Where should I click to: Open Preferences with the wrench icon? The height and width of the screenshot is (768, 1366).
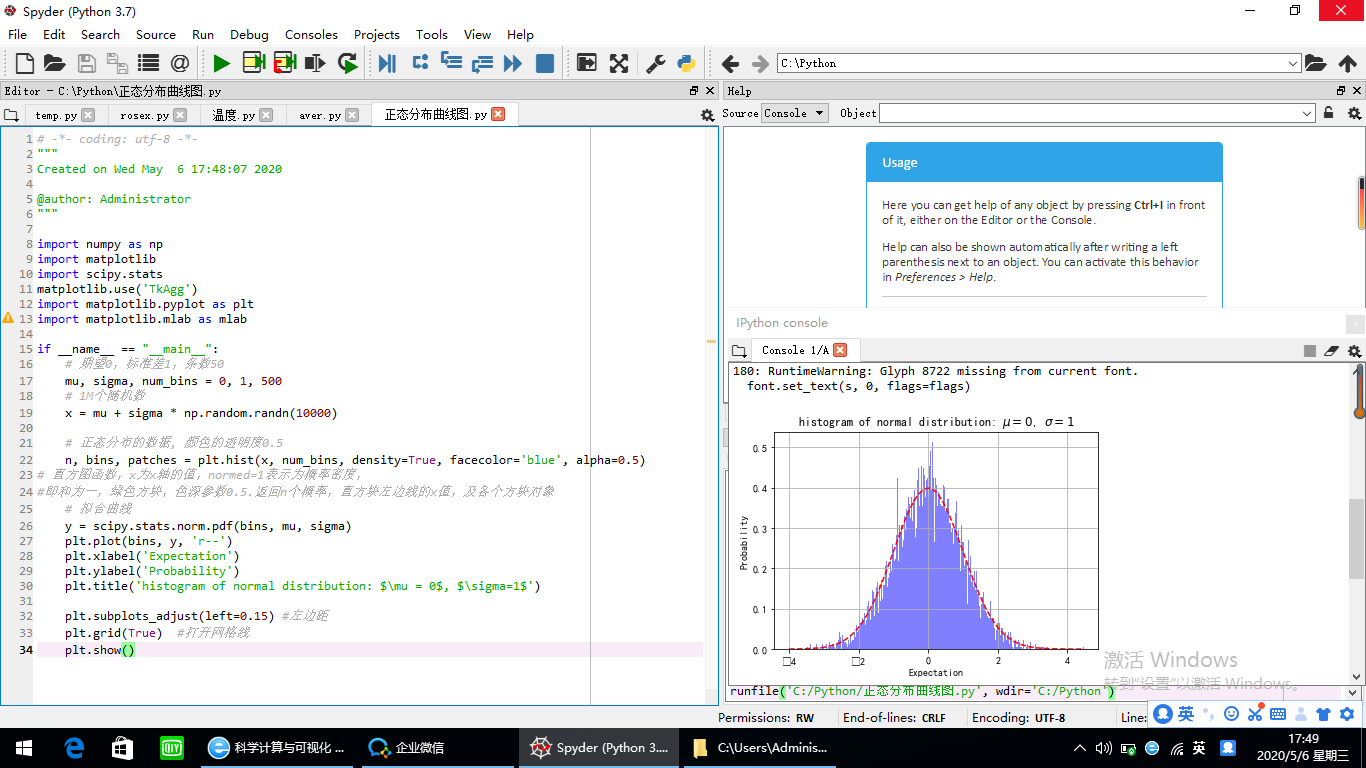pyautogui.click(x=655, y=64)
